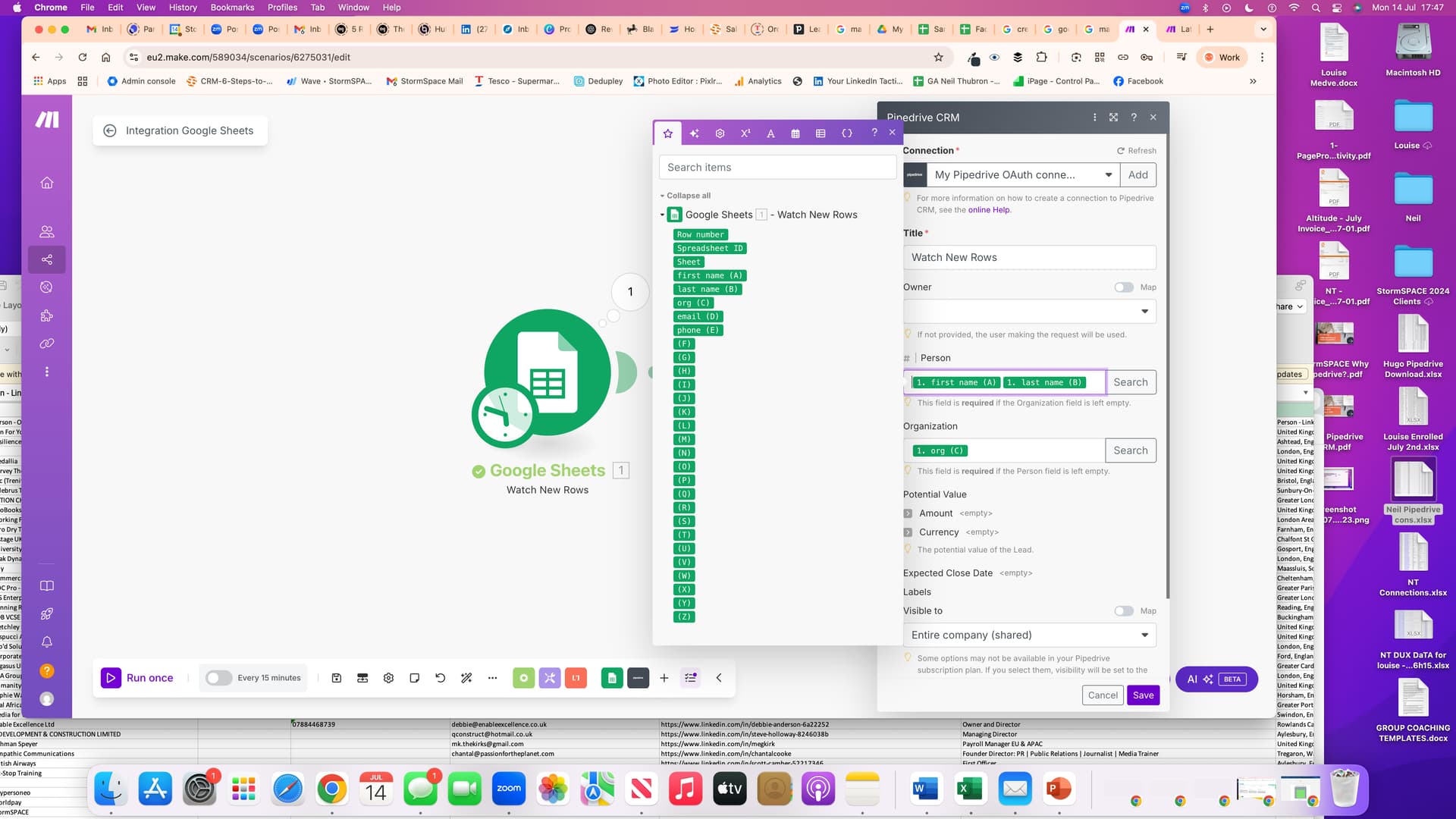Toggle the Map switch for Owner
Viewport: 1456px width, 819px height.
coord(1124,287)
